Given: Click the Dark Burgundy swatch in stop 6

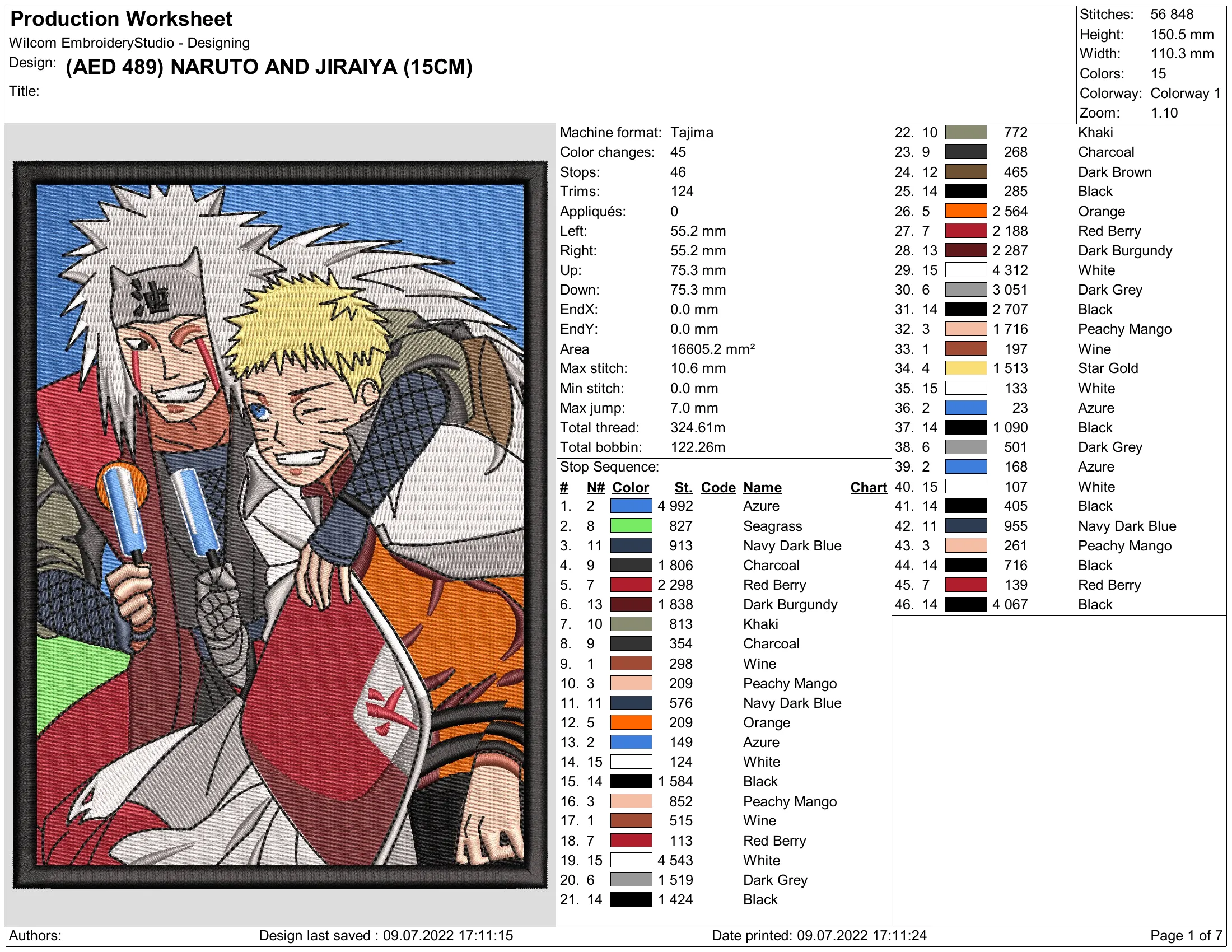Looking at the screenshot, I should [x=631, y=605].
